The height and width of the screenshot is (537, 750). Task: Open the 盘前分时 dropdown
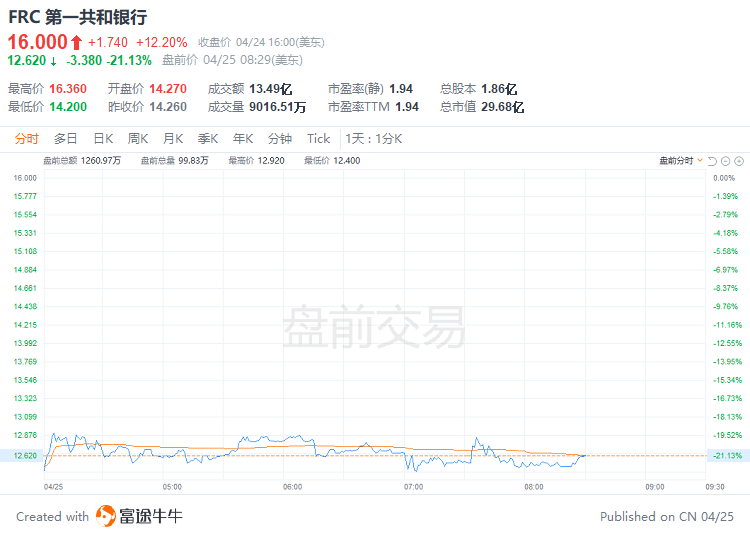pyautogui.click(x=681, y=161)
